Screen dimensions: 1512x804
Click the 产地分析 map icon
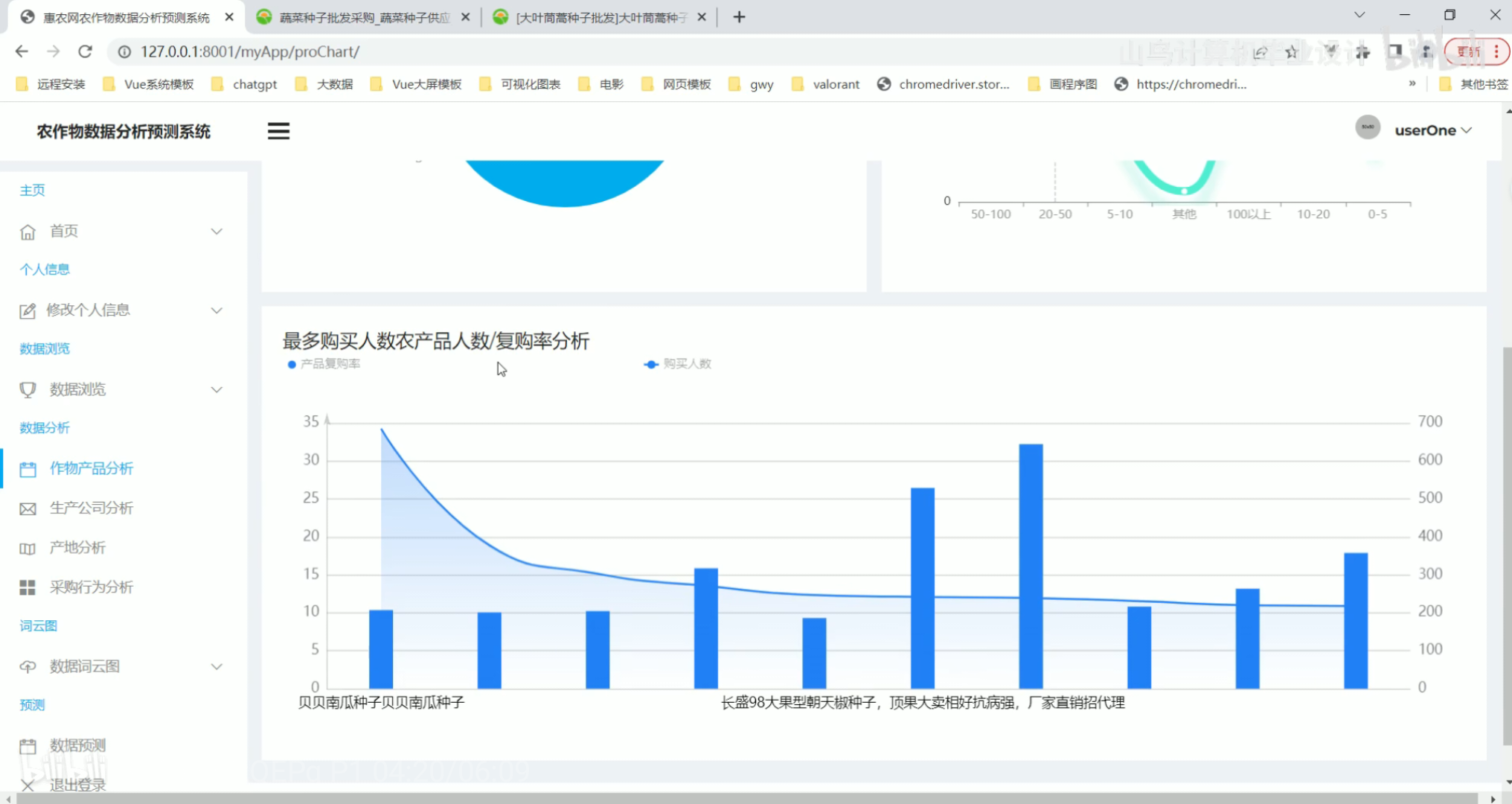[x=28, y=549]
